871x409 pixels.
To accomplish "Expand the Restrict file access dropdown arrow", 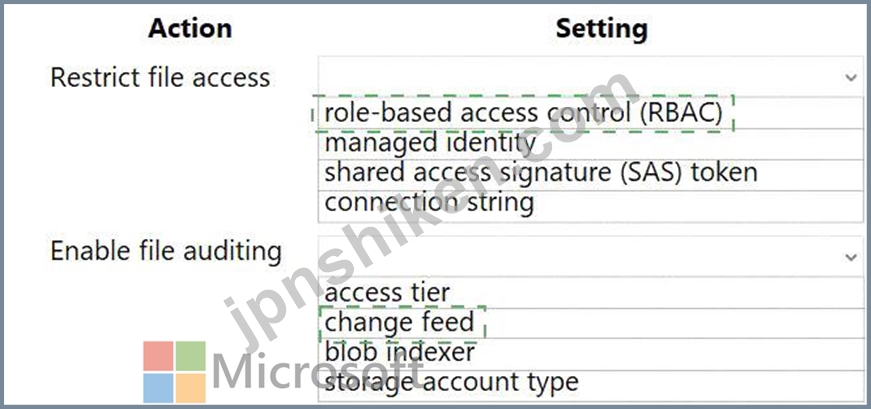I will pos(851,78).
